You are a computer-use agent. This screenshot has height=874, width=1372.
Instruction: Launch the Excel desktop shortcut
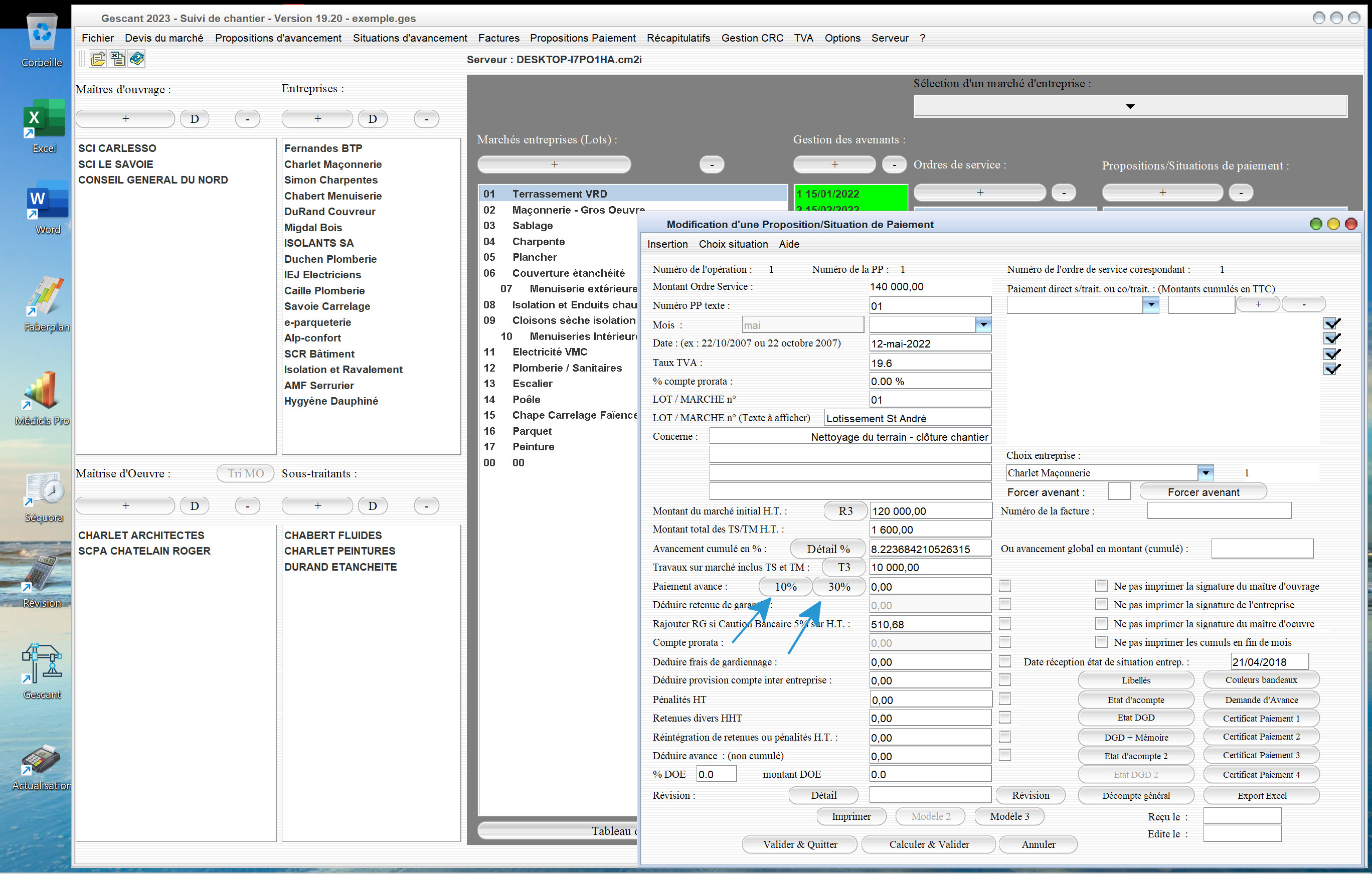pos(44,126)
